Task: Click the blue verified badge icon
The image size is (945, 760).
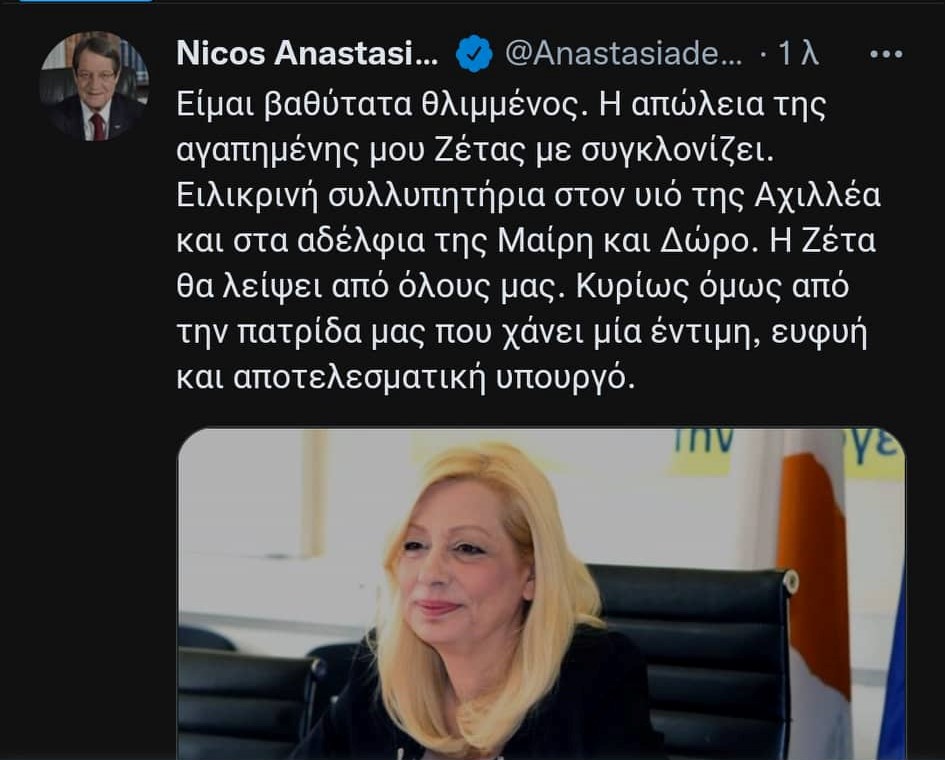Action: coord(474,54)
